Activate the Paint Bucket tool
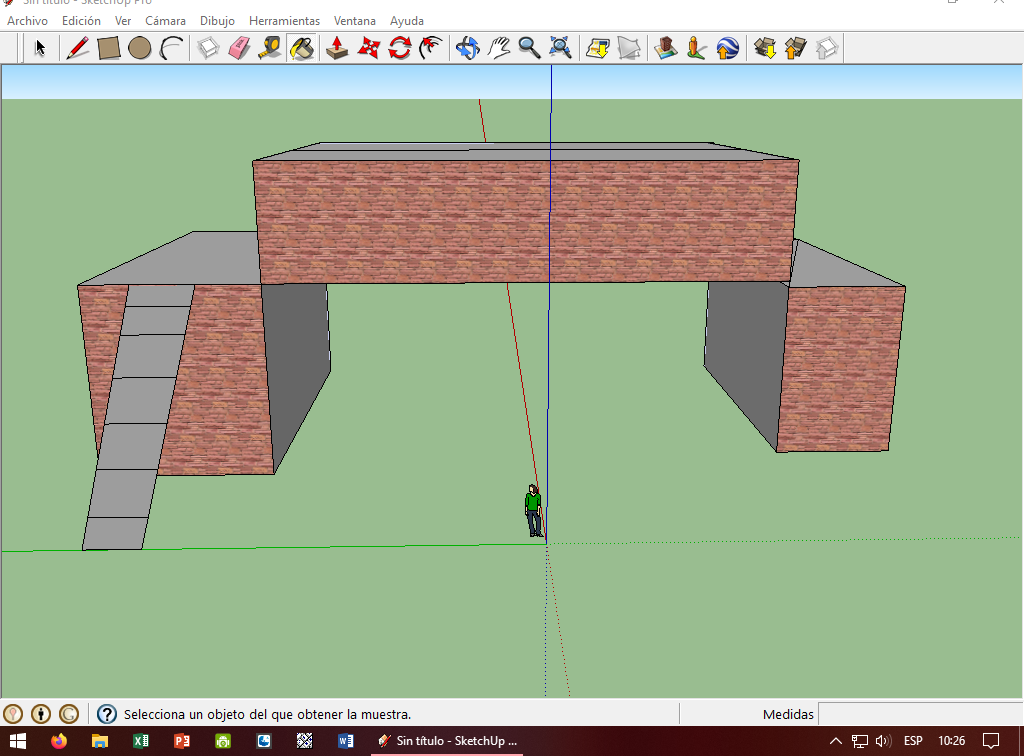The height and width of the screenshot is (756, 1024). pos(301,48)
